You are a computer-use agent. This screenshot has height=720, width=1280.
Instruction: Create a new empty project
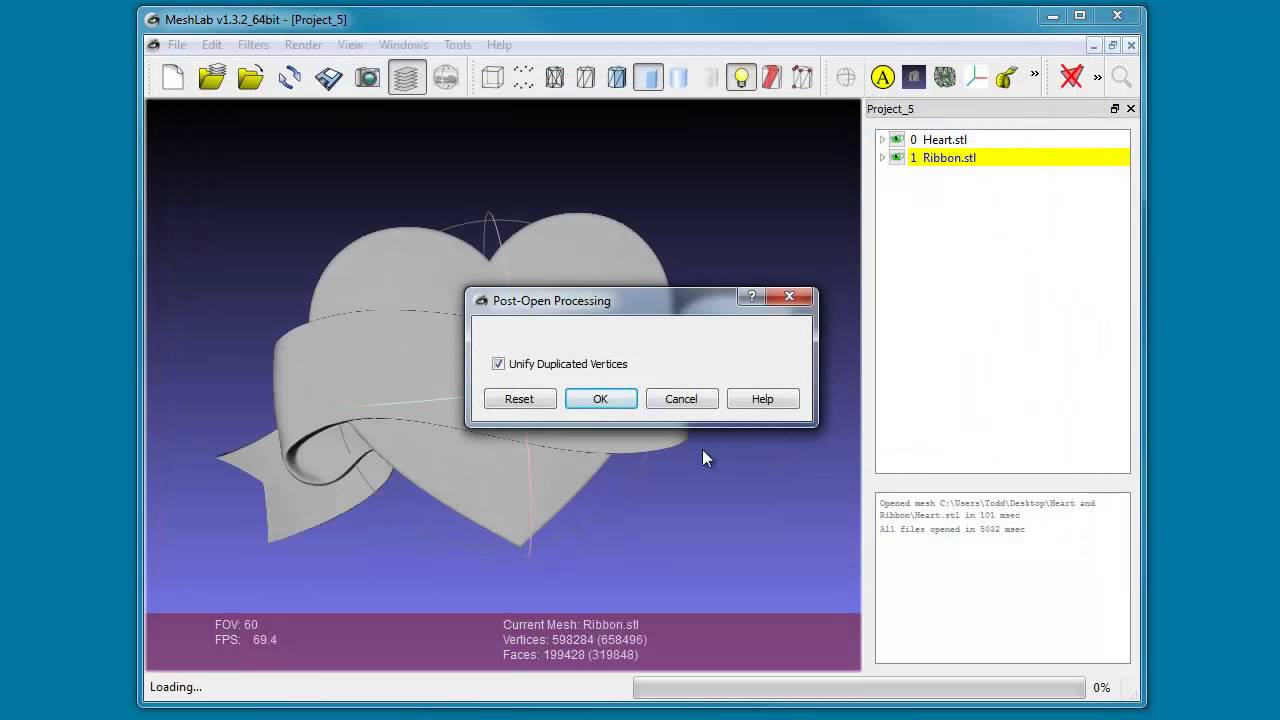tap(173, 77)
